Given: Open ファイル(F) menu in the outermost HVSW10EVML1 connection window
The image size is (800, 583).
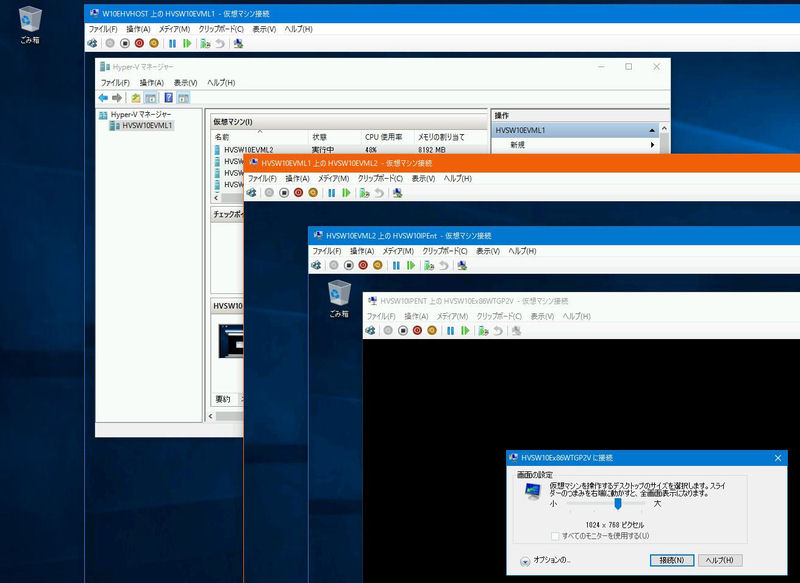Looking at the screenshot, I should [x=103, y=29].
